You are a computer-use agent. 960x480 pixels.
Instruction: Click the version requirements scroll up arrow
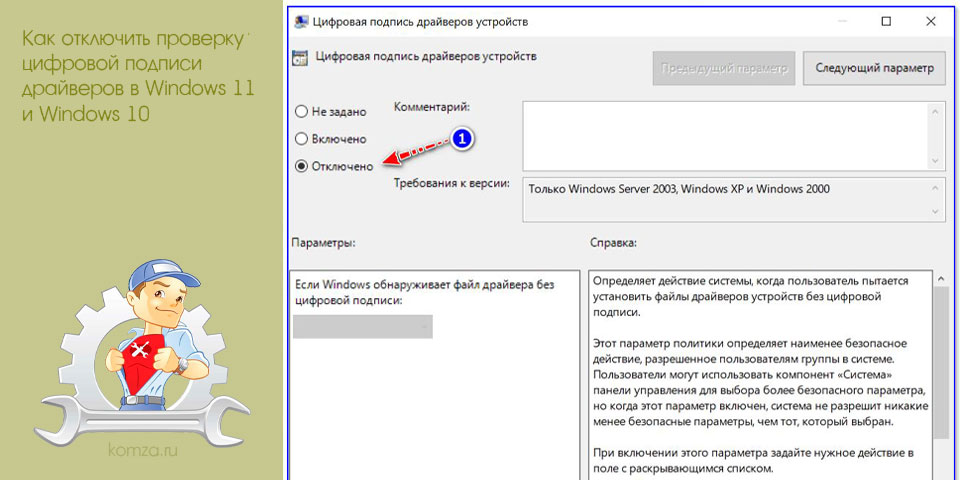coord(934,187)
